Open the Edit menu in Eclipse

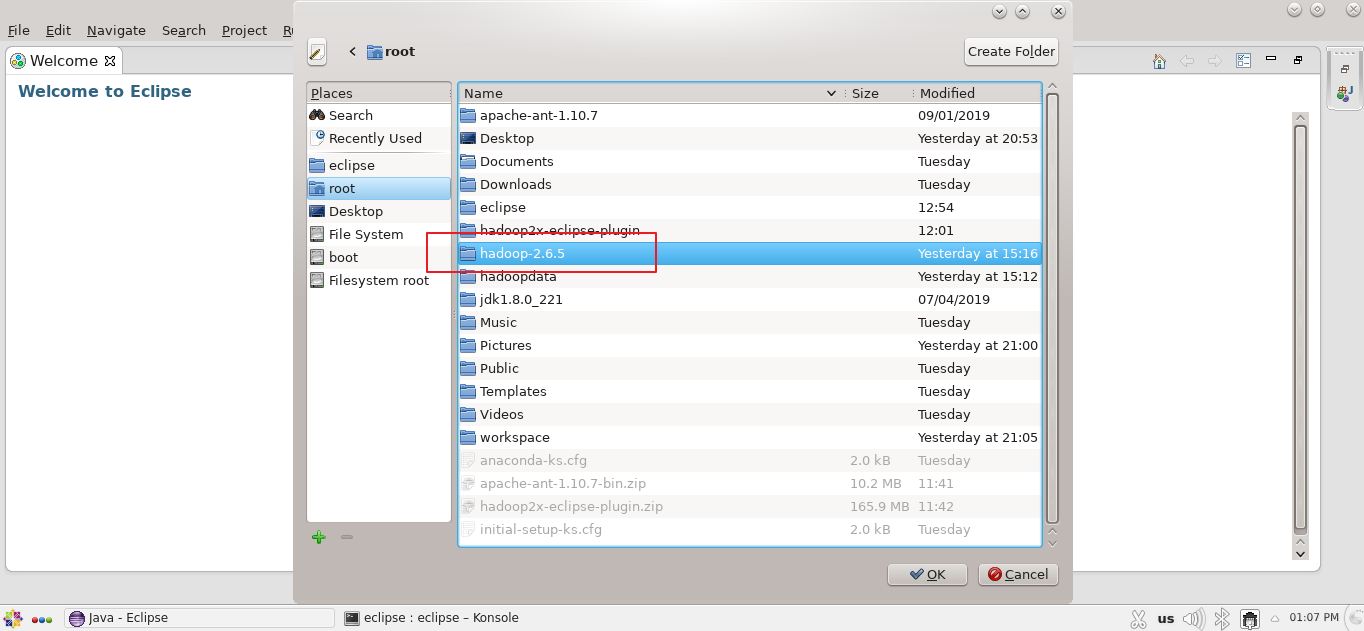[58, 30]
